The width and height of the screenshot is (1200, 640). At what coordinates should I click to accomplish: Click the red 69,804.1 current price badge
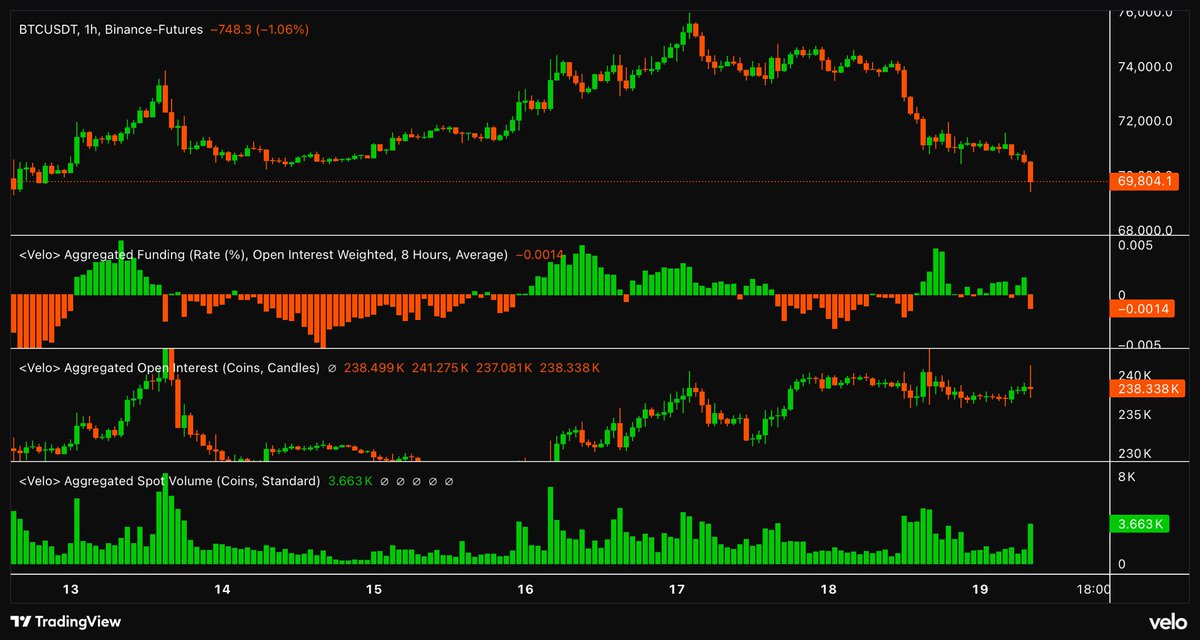(x=1143, y=181)
